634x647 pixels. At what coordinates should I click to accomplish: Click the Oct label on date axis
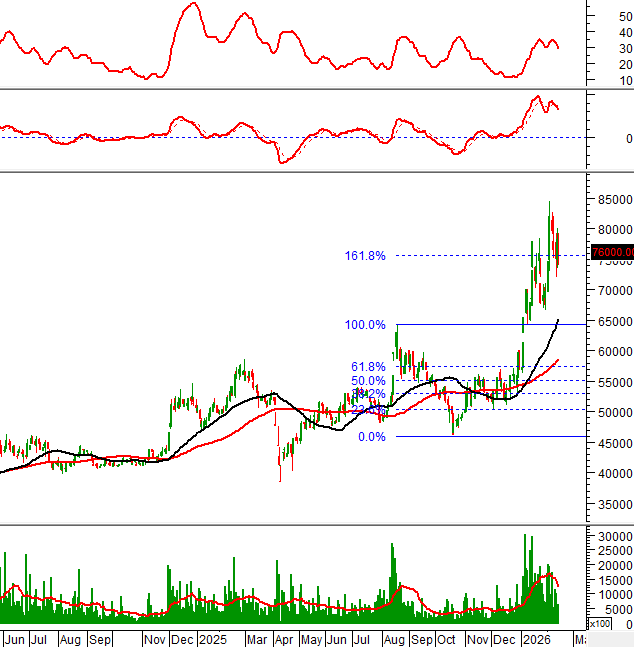point(447,638)
